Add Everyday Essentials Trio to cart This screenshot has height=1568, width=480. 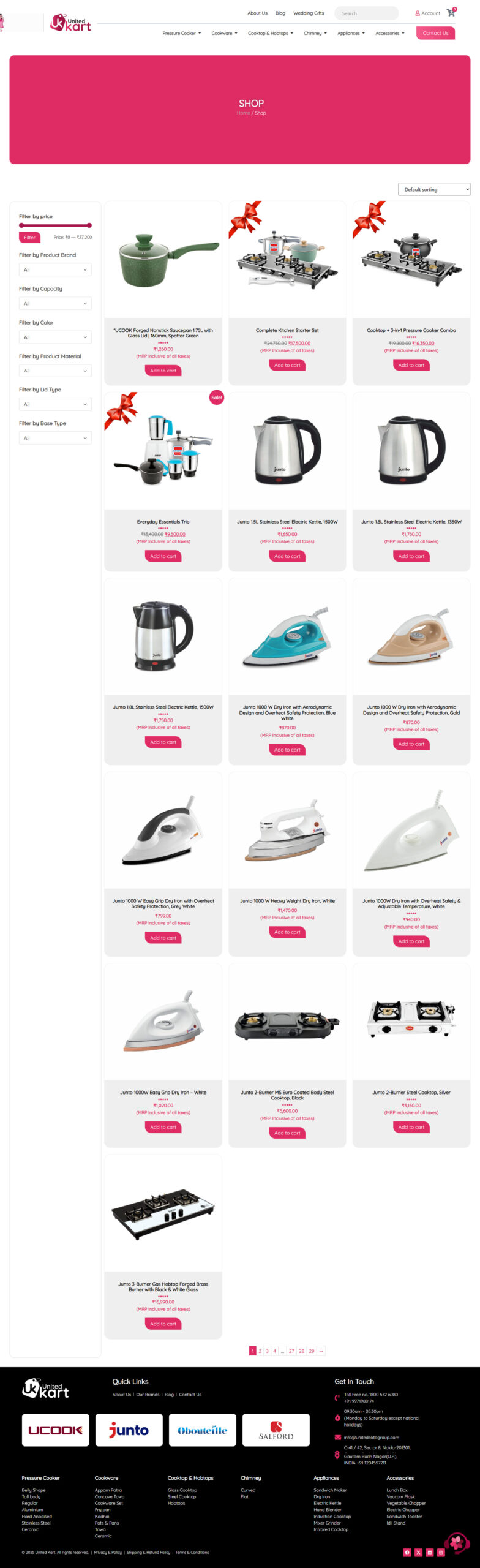pos(163,556)
